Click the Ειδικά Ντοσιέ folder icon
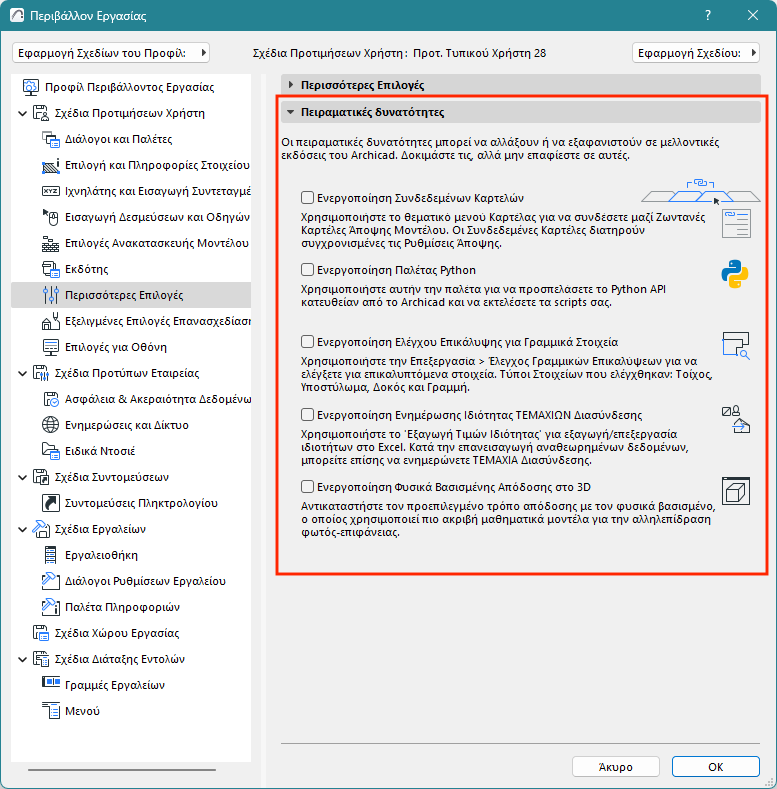 pos(50,451)
